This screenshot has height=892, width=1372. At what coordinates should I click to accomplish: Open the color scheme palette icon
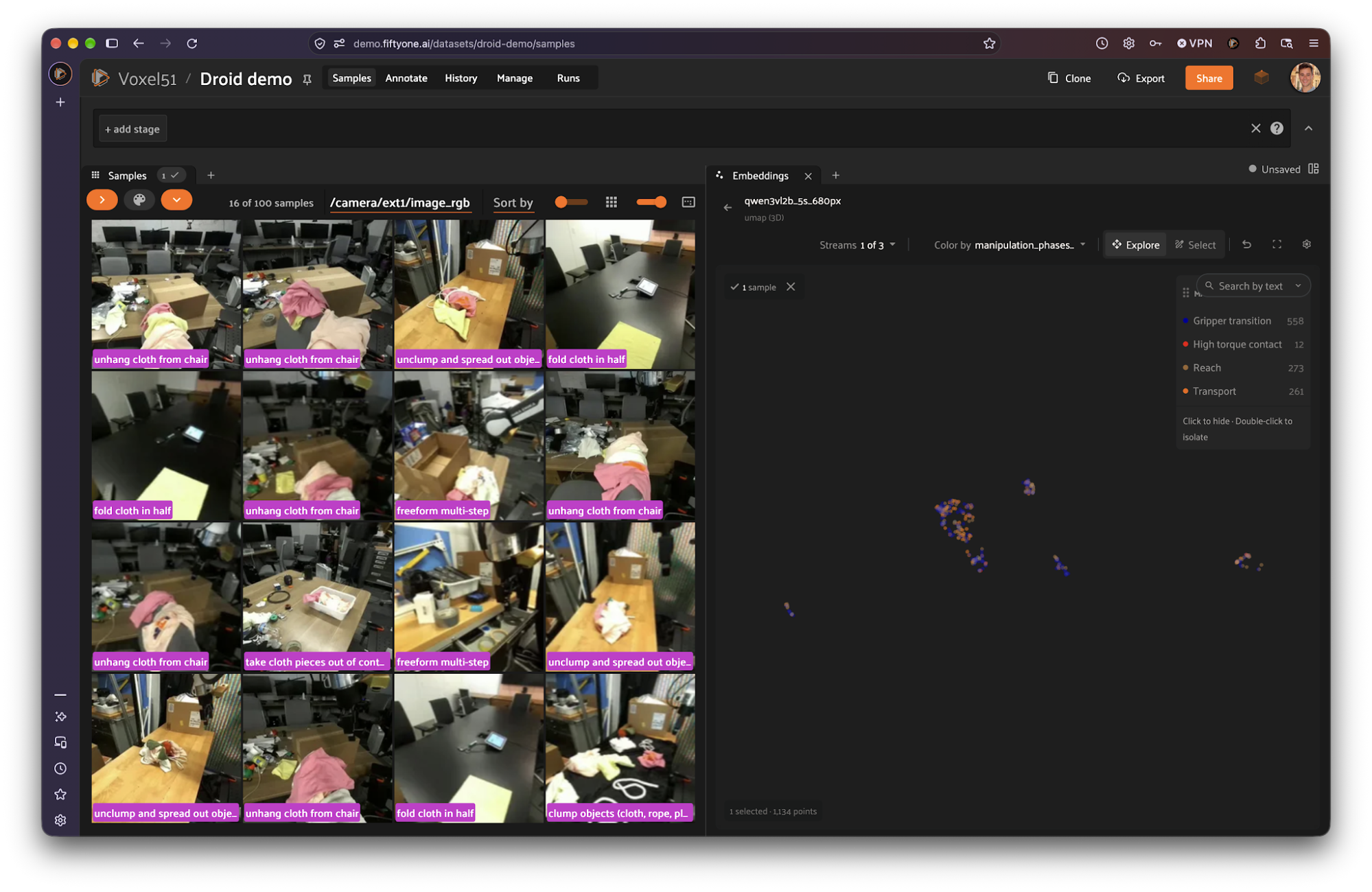point(139,200)
